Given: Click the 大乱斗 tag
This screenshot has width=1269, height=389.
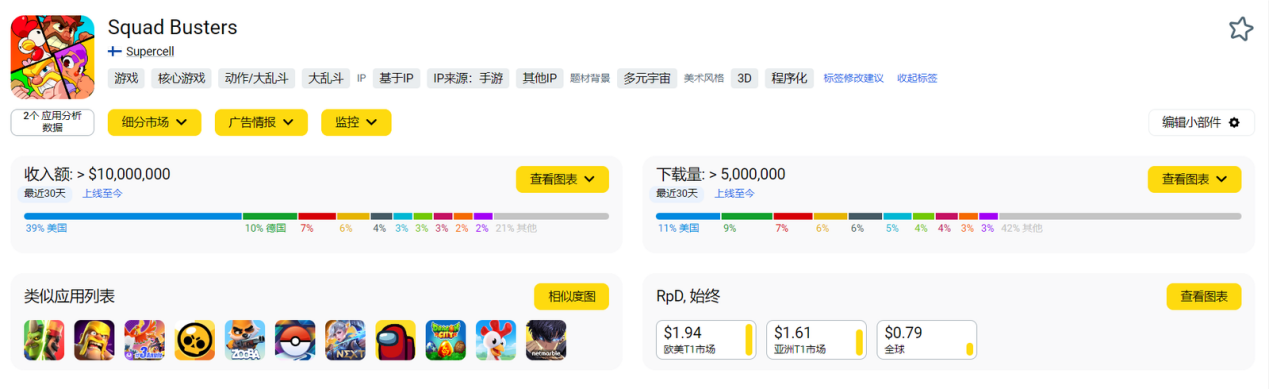Looking at the screenshot, I should 325,78.
